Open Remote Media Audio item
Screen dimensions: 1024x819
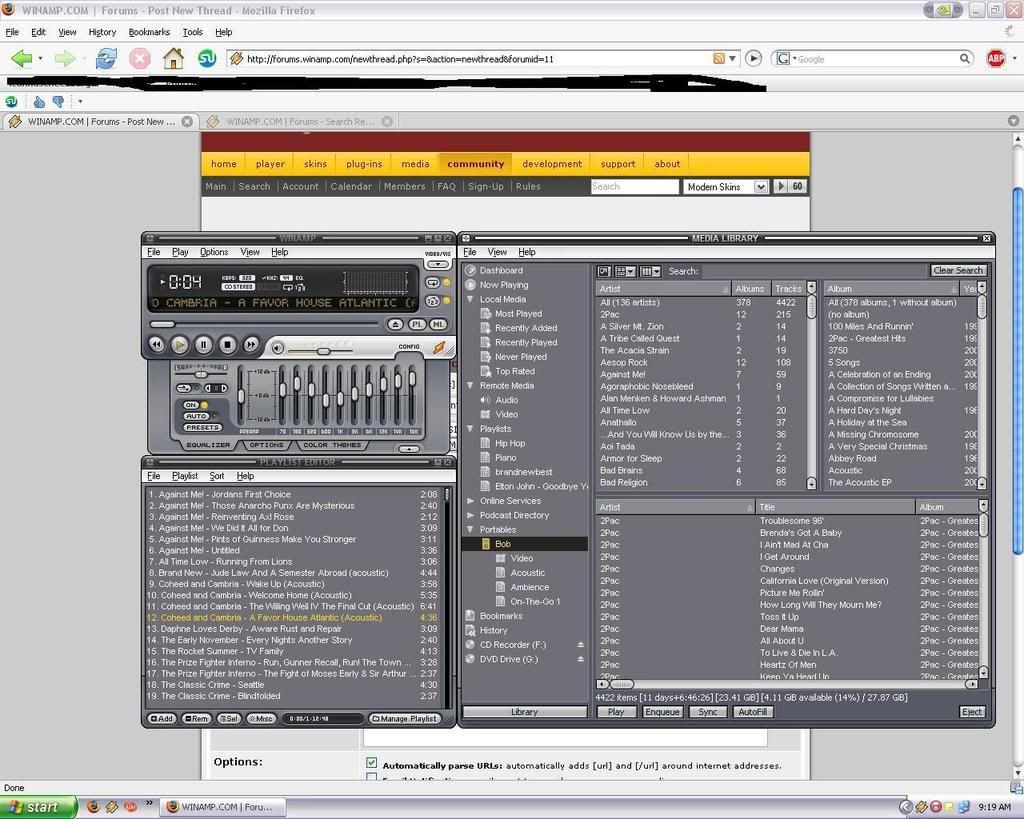click(x=506, y=400)
